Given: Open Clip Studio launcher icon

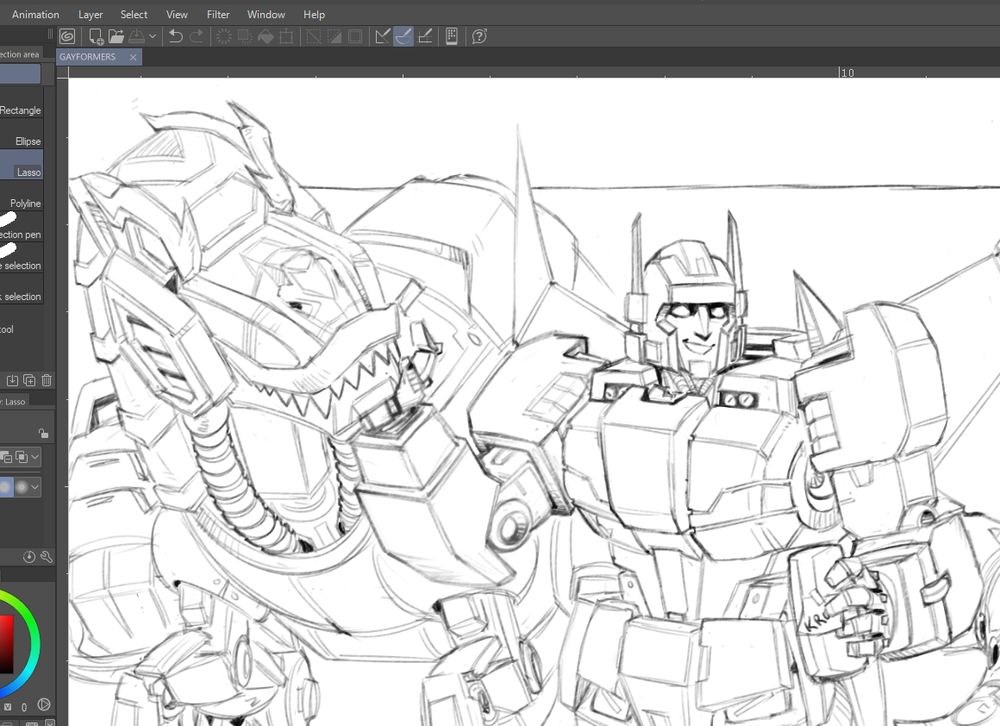Looking at the screenshot, I should (68, 37).
